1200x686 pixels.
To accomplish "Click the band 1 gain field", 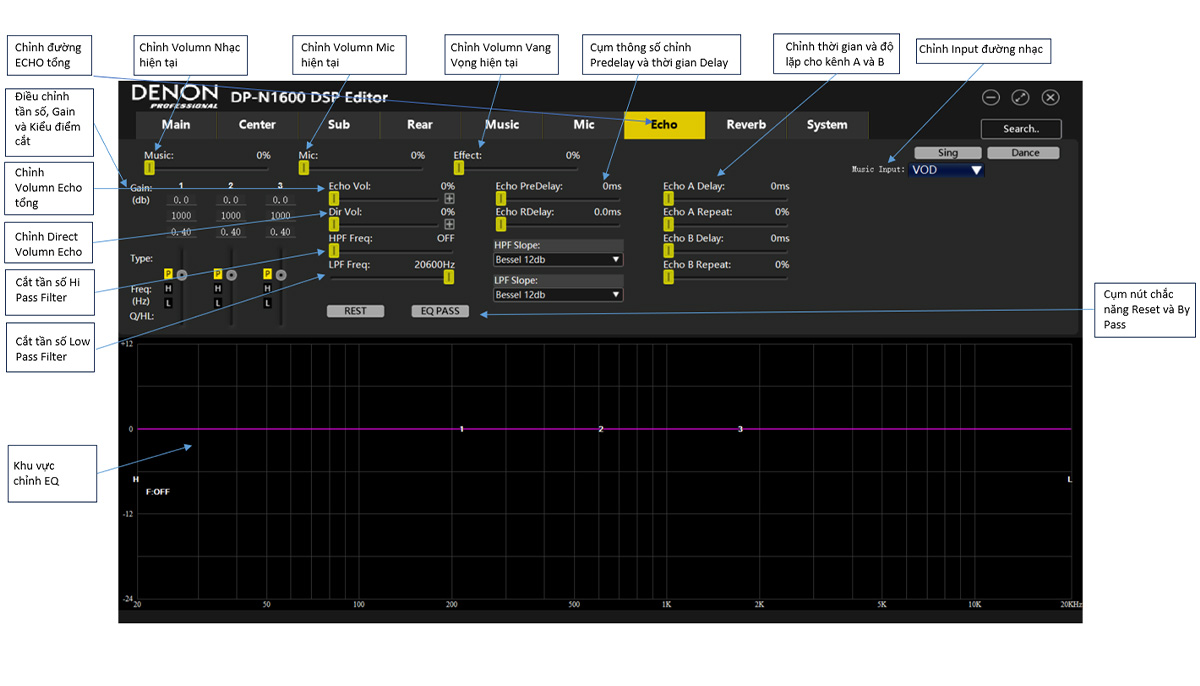I will tap(180, 200).
